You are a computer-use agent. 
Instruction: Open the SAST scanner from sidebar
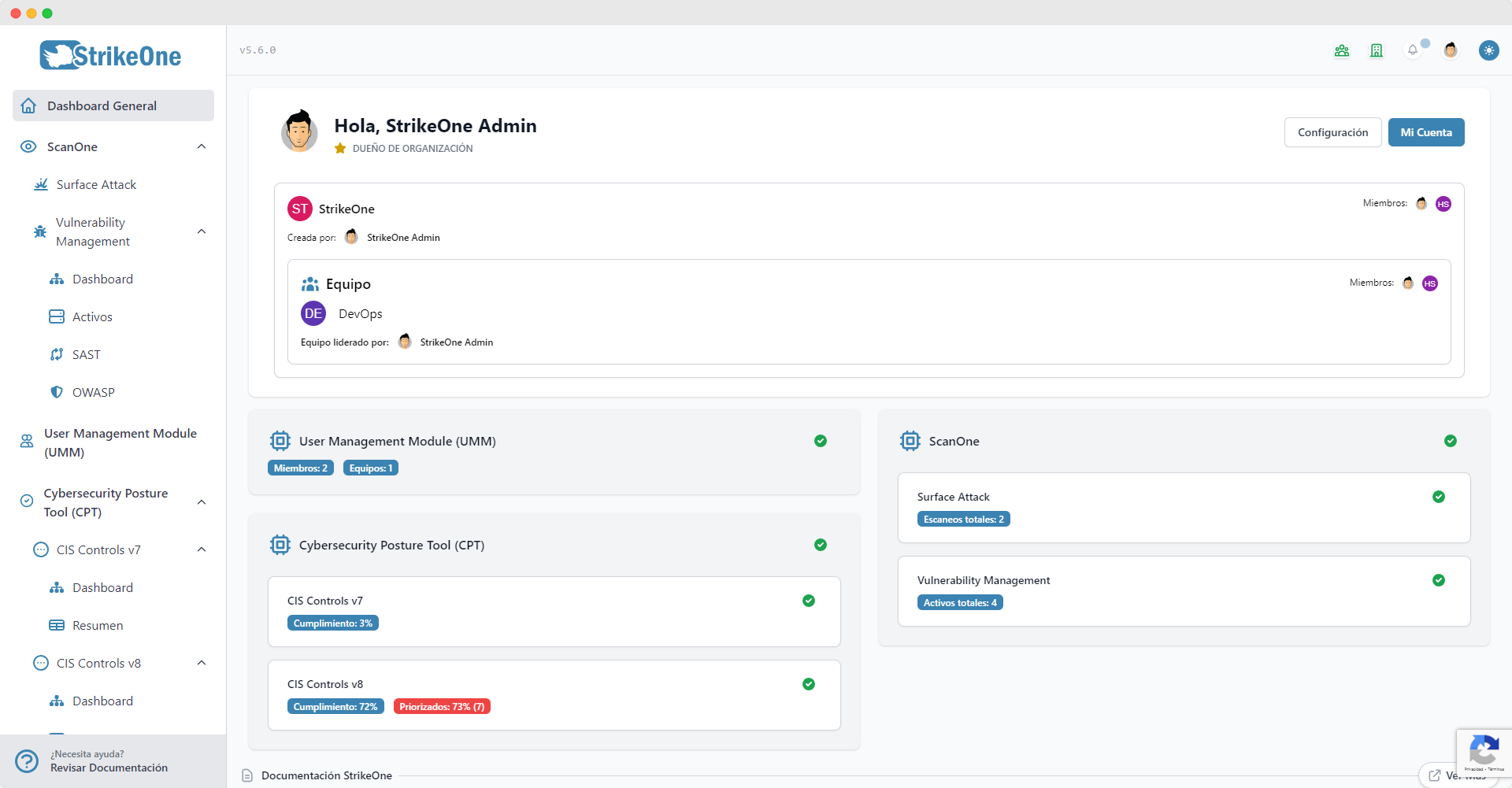click(x=85, y=354)
